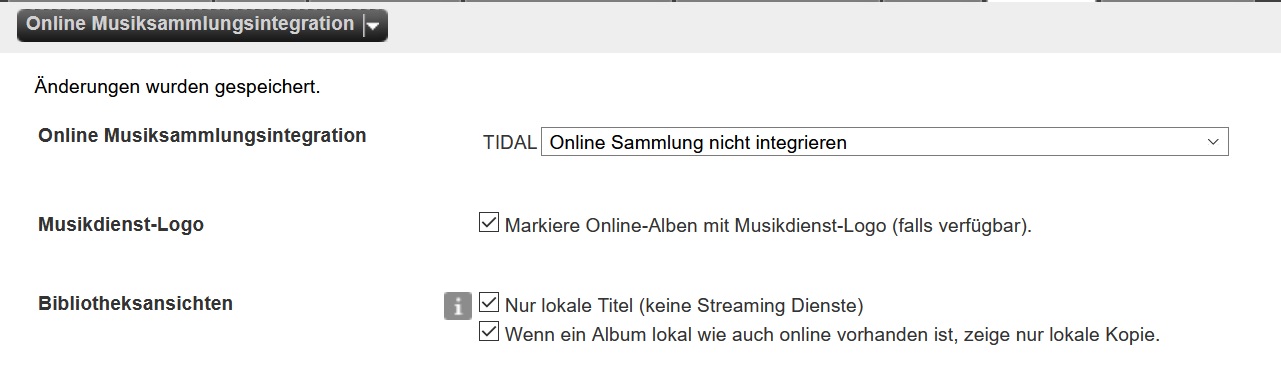The height and width of the screenshot is (388, 1281).
Task: Click the 'Änderungen wurden gespeichert.' status message
Action: (x=177, y=87)
